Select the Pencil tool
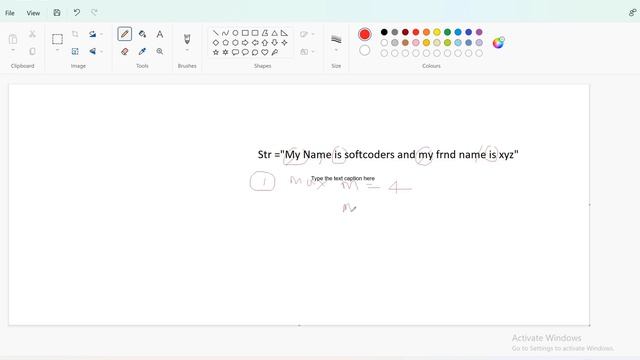 pos(124,34)
